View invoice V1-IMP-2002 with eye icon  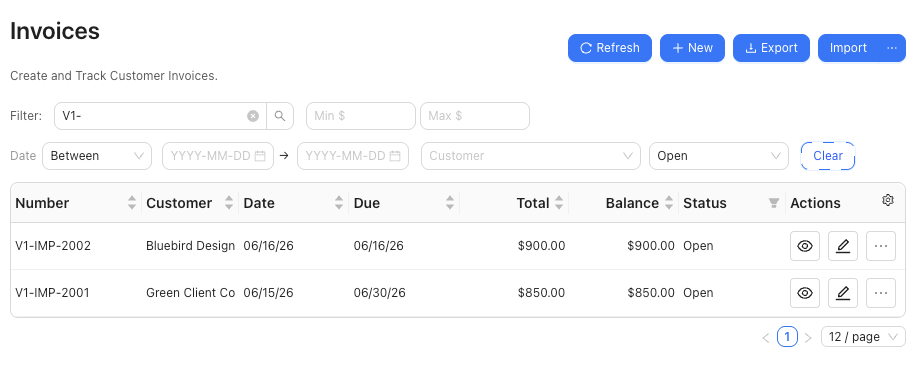pos(805,246)
